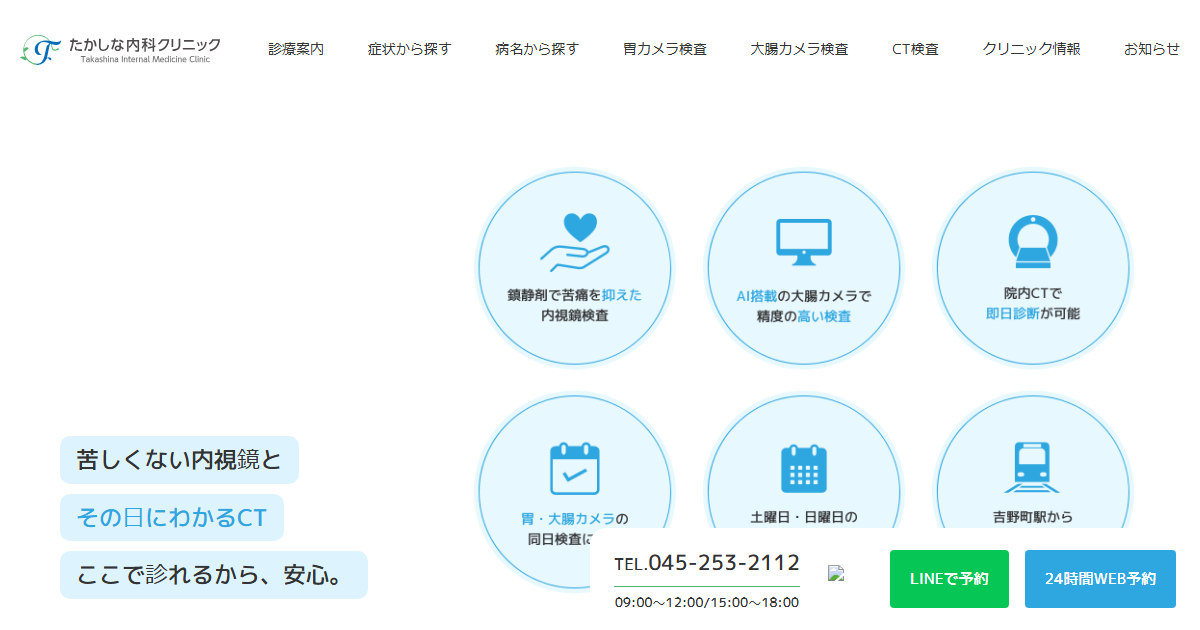This screenshot has height=630, width=1200.
Task: Open the 症状から探す menu
Action: coord(409,49)
